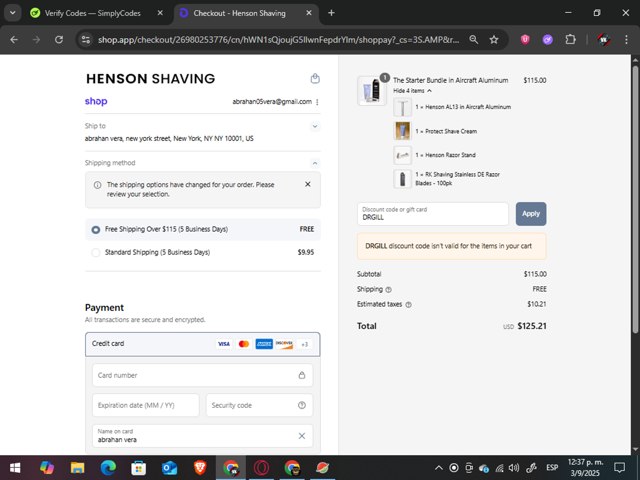
Task: Click the ESP language indicator
Action: coord(552,468)
